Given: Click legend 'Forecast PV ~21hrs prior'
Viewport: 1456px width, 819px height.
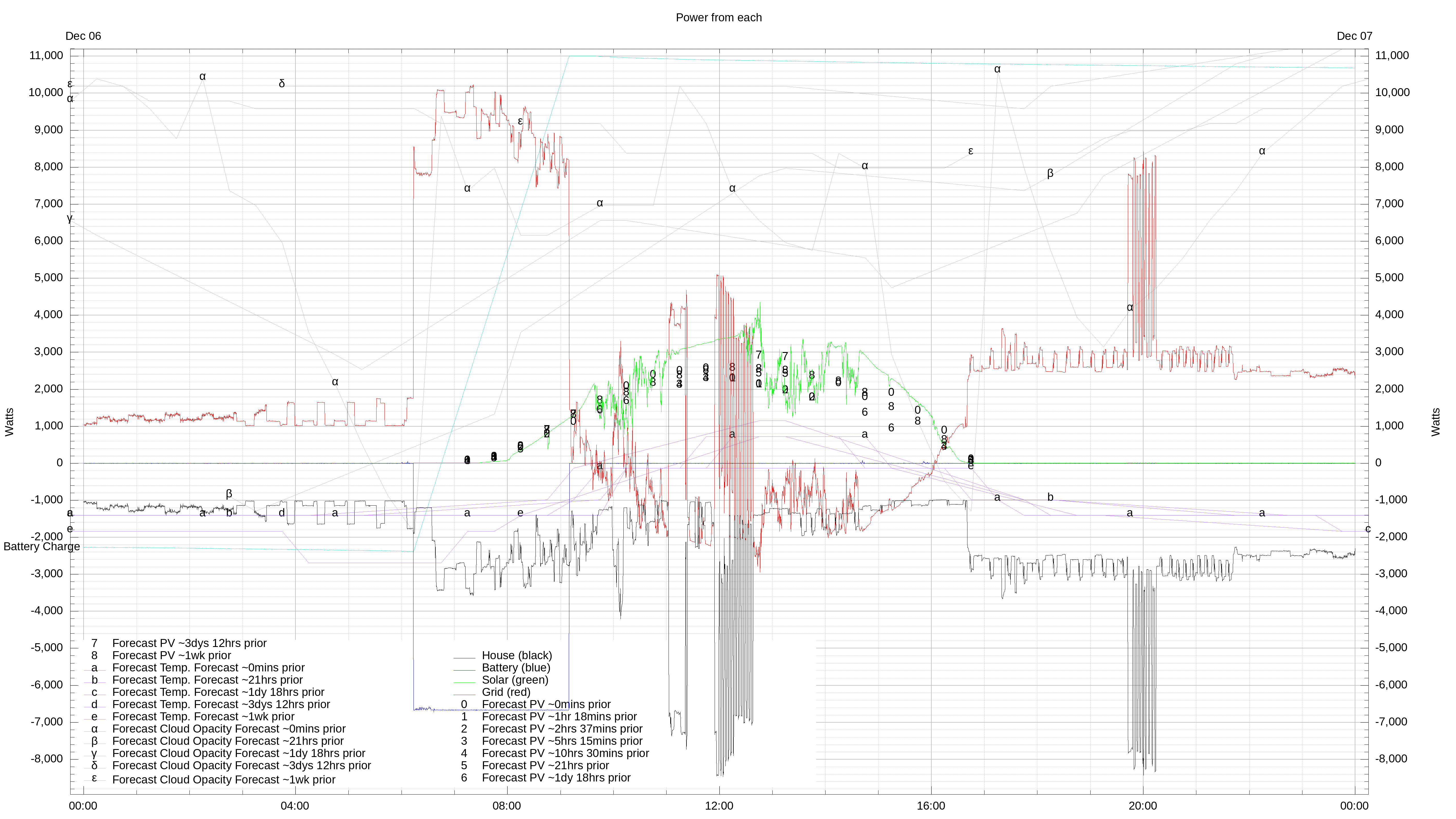Looking at the screenshot, I should point(545,766).
